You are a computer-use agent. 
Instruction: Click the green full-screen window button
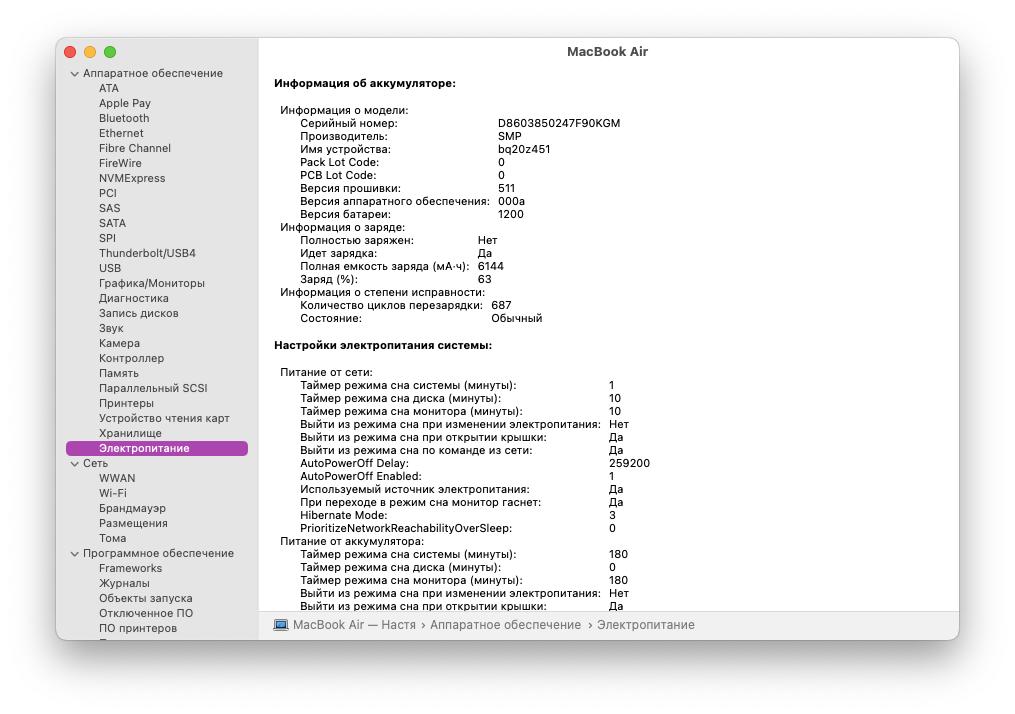[110, 52]
